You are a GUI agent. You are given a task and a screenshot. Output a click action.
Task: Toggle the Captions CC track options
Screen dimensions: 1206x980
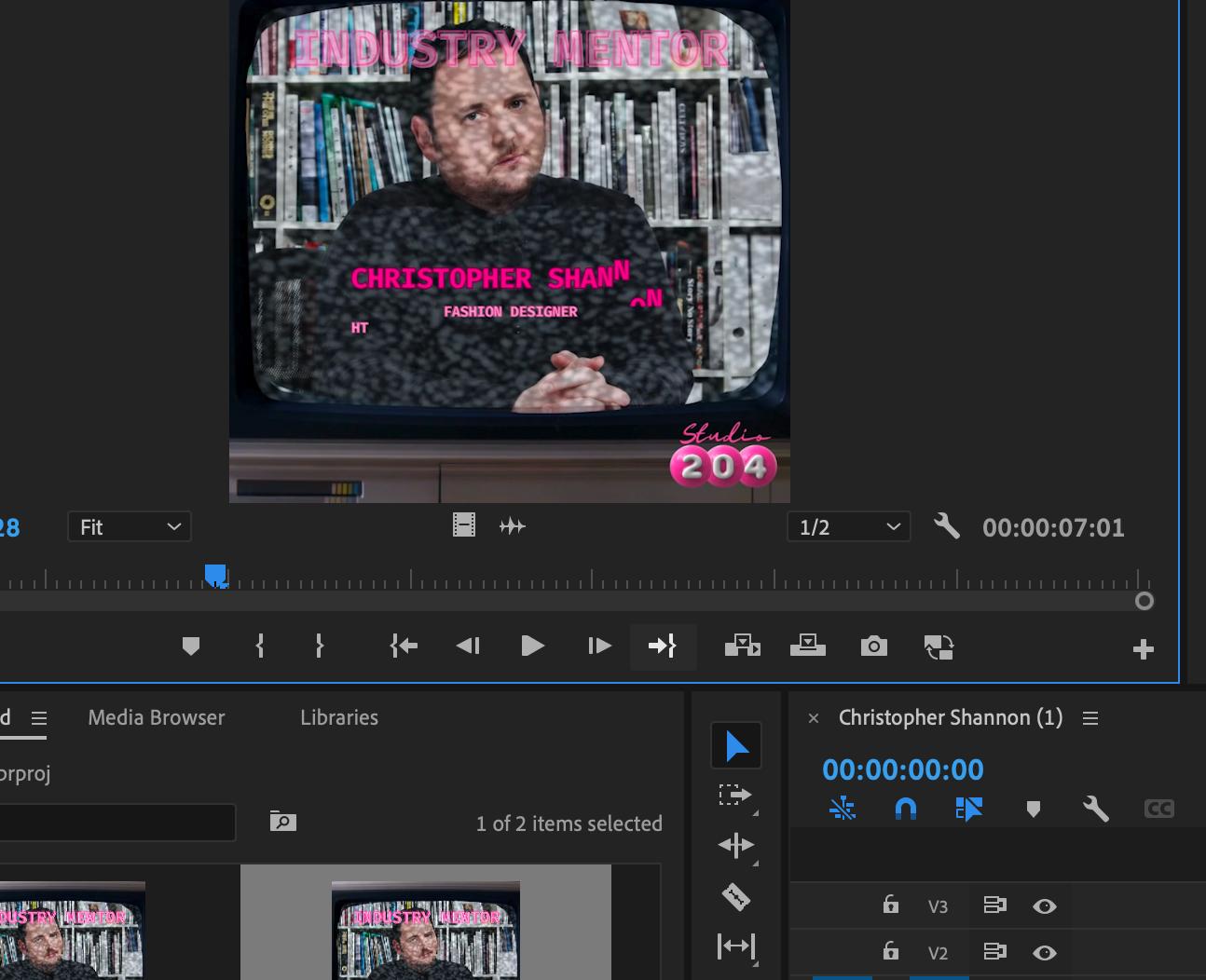(x=1159, y=809)
